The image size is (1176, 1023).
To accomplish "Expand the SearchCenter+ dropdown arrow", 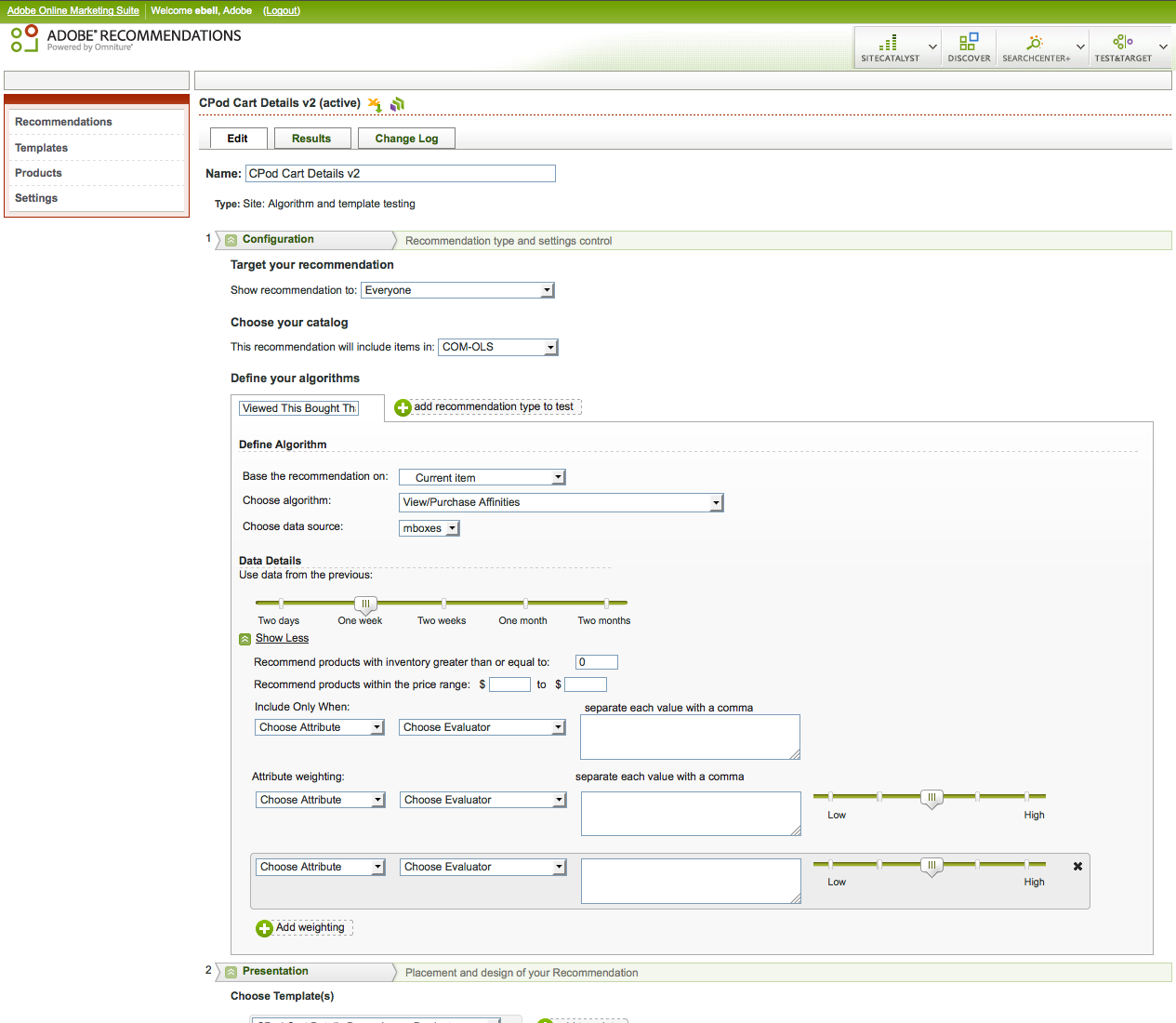I will coord(1080,46).
